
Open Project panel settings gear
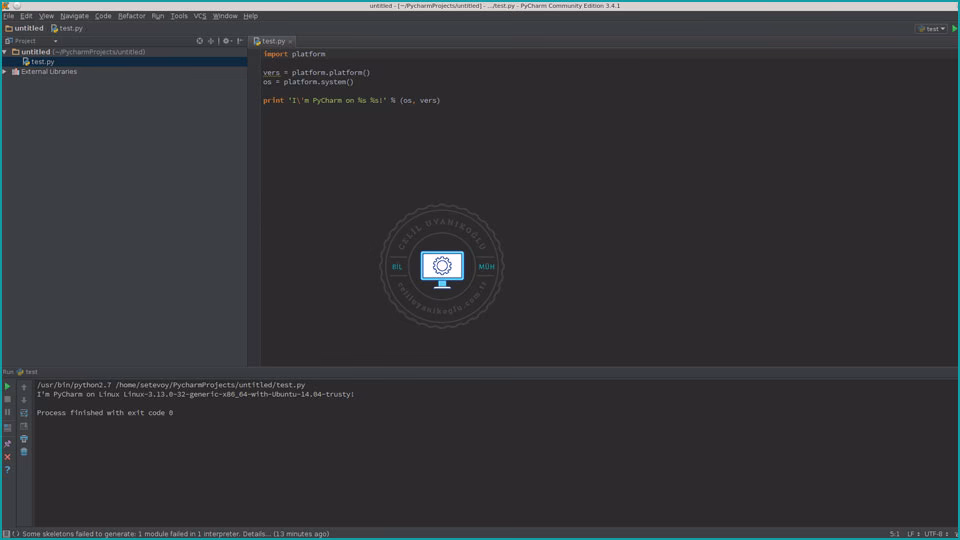click(227, 41)
